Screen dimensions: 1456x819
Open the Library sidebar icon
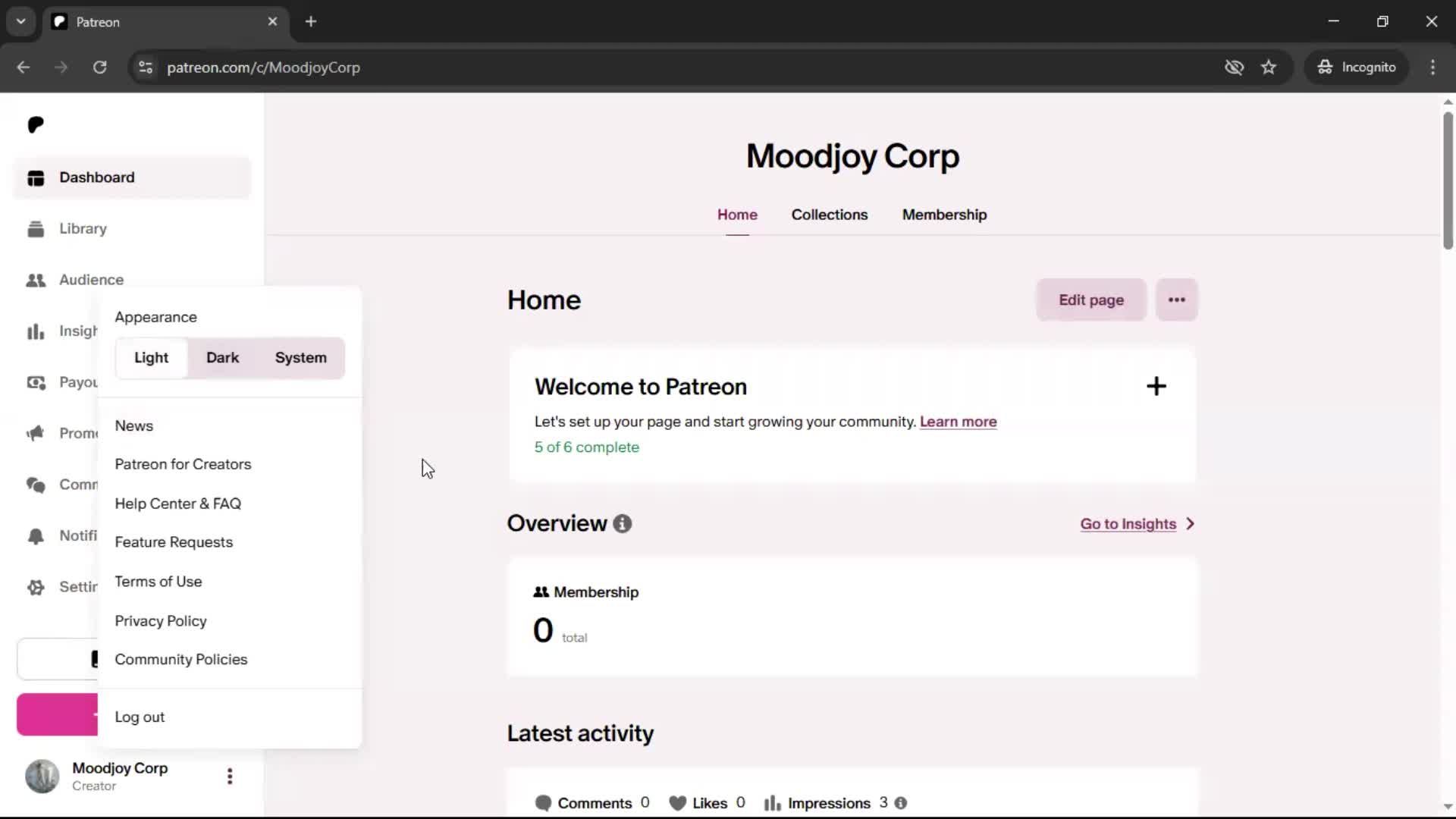click(x=36, y=229)
